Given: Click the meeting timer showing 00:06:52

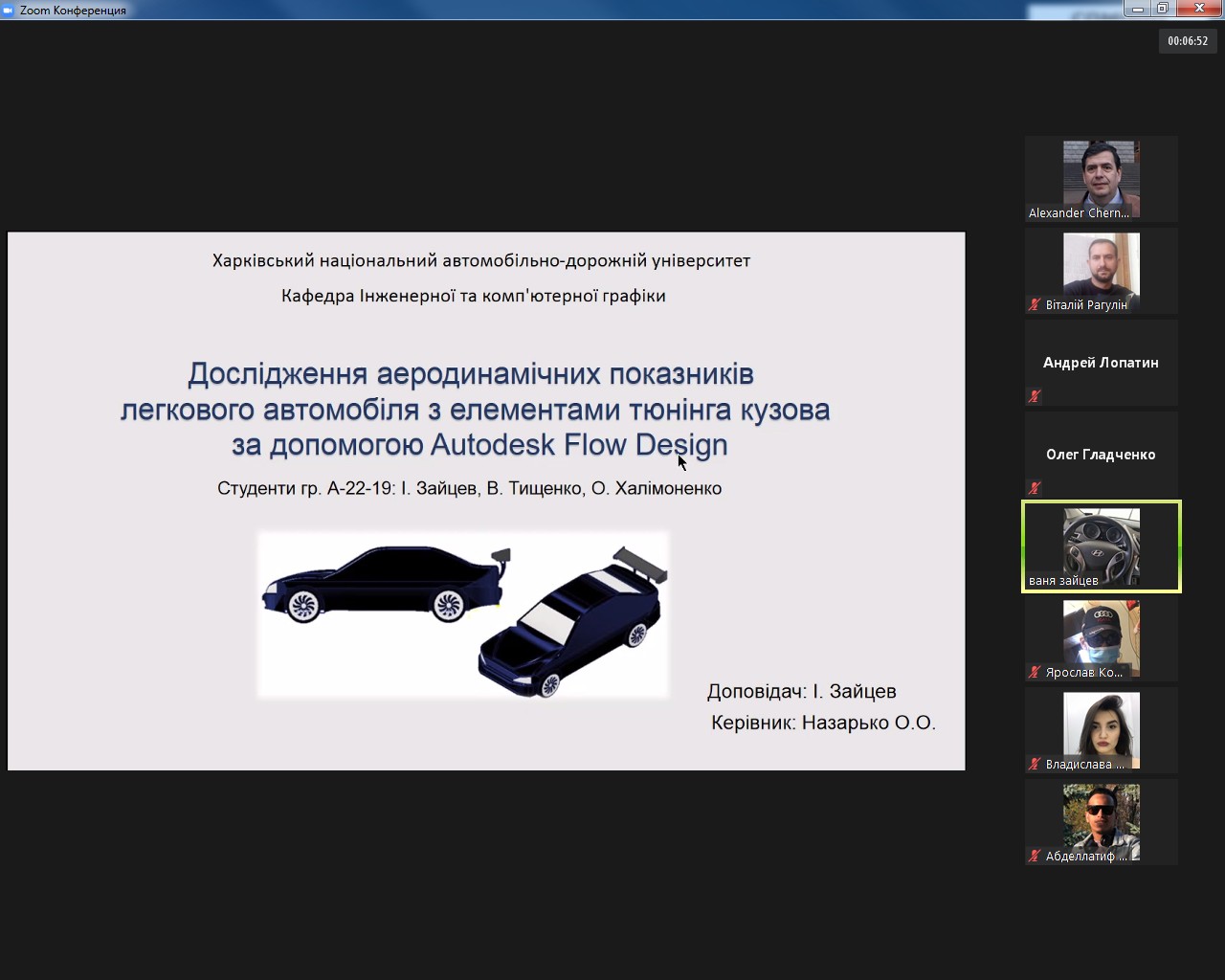Looking at the screenshot, I should click(x=1188, y=41).
